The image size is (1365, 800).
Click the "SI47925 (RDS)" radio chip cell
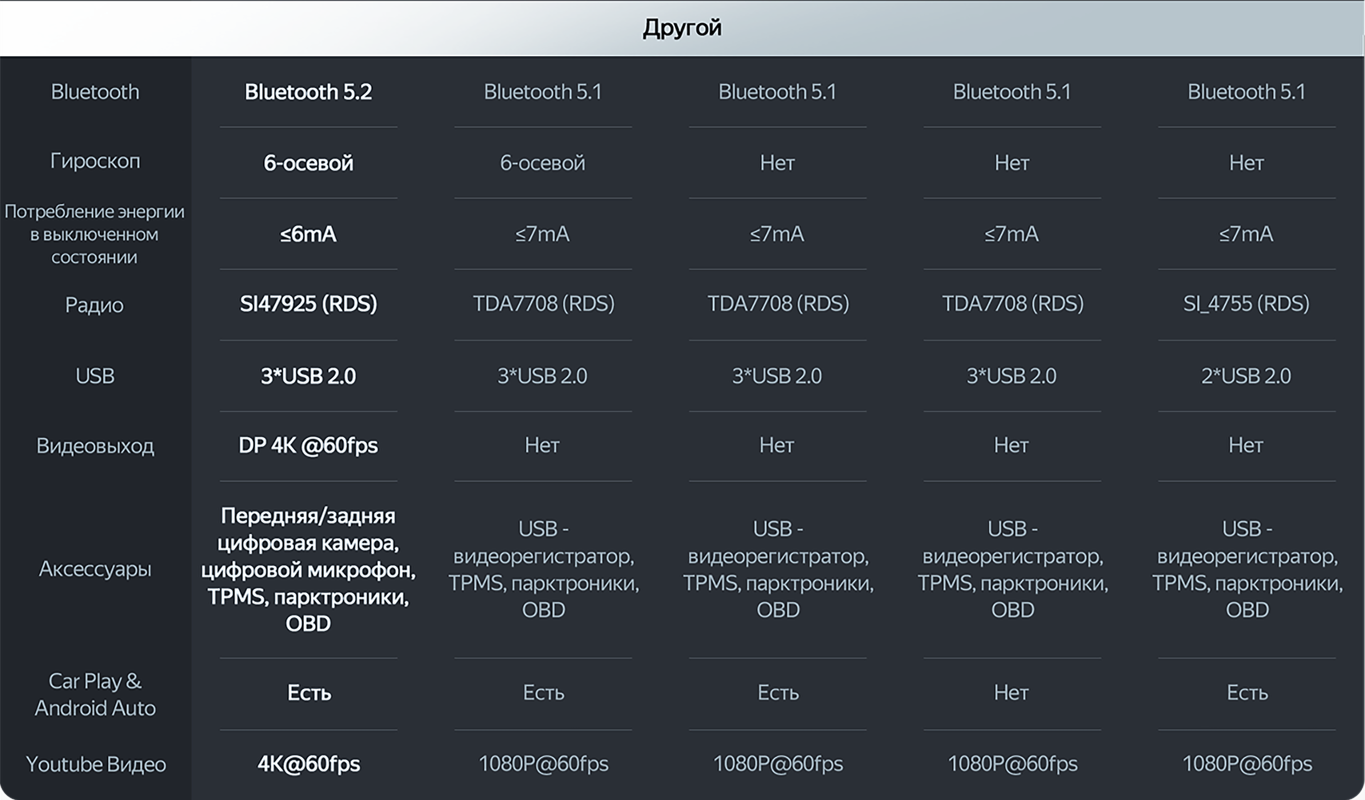tap(308, 304)
